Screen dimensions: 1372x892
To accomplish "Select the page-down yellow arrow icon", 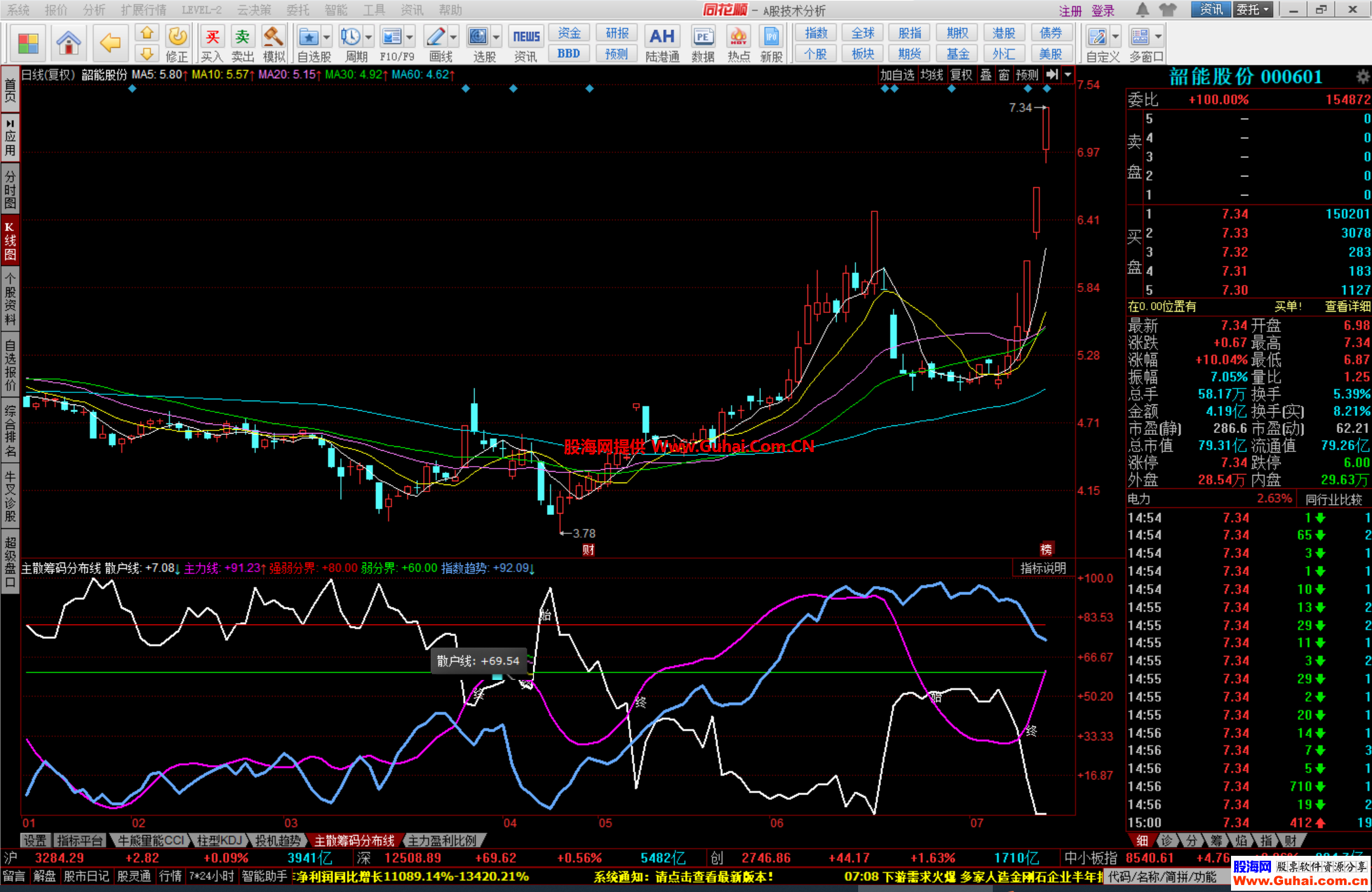I will (147, 53).
